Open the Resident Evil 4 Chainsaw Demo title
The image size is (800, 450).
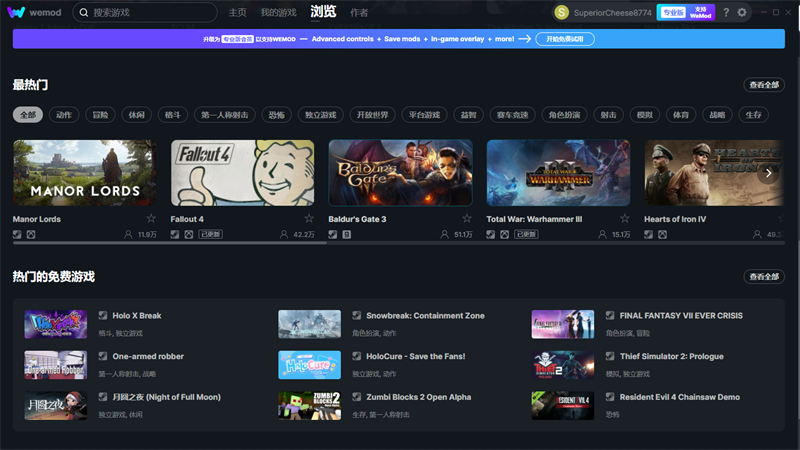click(x=680, y=397)
